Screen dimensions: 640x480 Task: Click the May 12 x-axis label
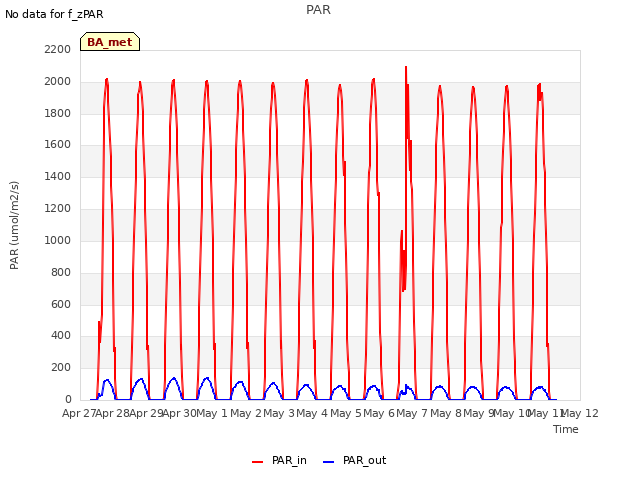click(580, 413)
